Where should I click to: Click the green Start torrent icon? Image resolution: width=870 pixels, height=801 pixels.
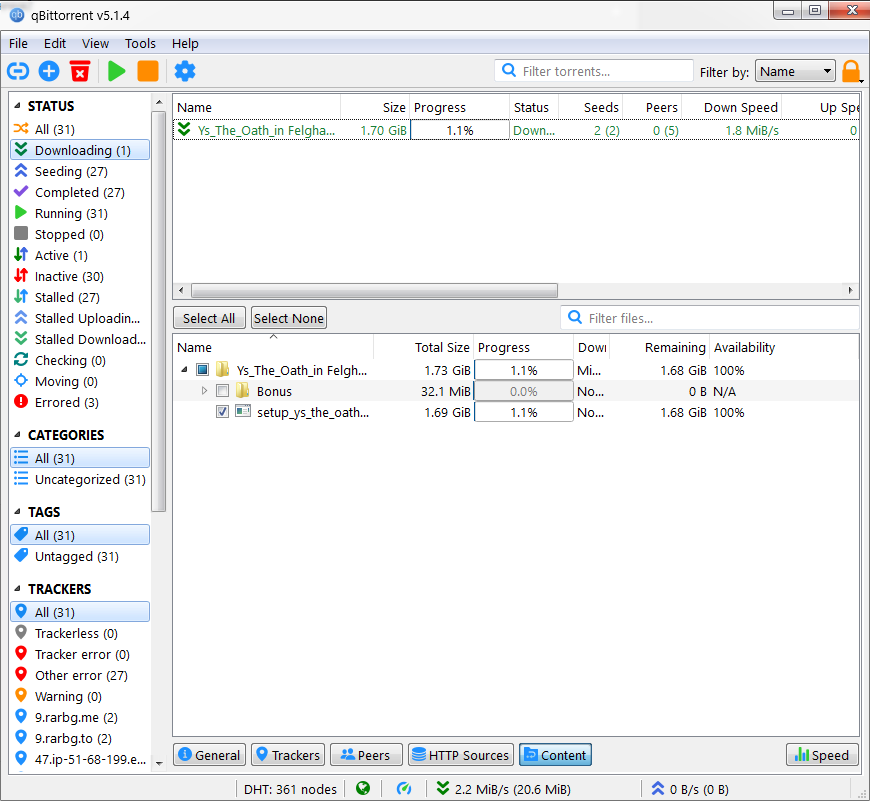click(117, 71)
